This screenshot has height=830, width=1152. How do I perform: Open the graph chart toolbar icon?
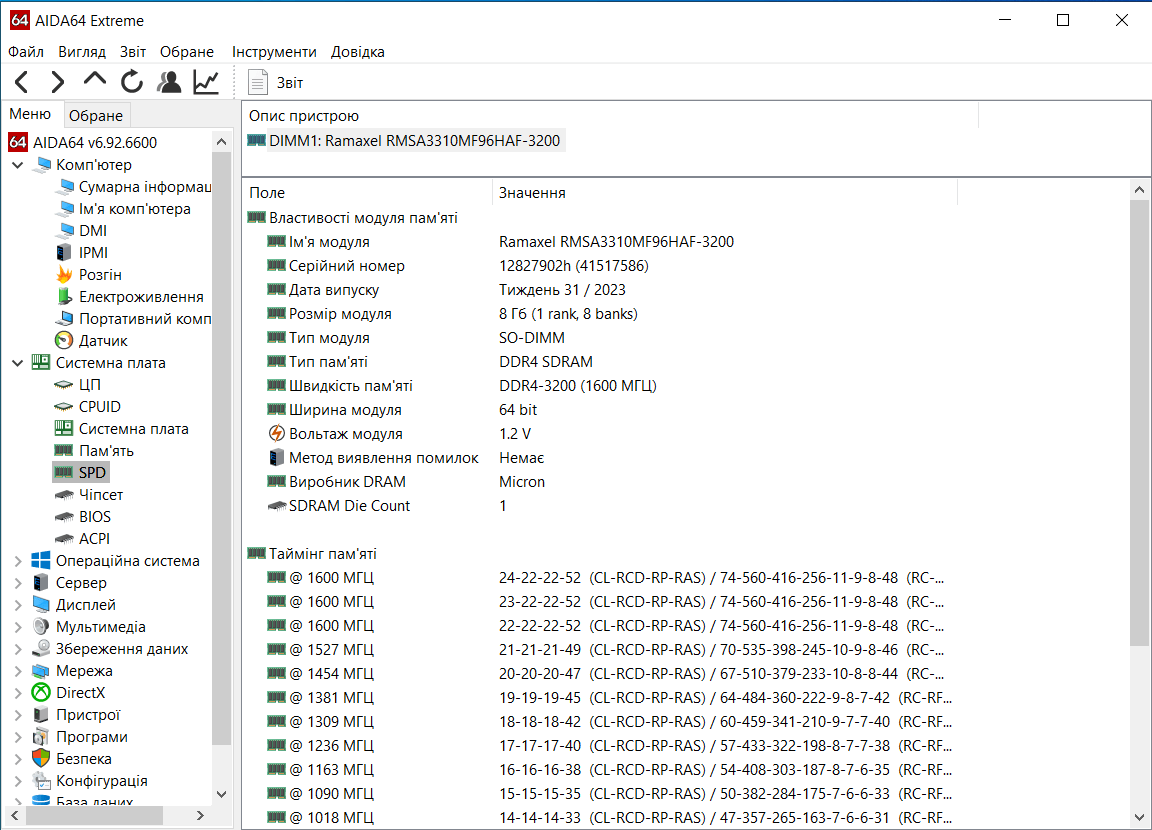pyautogui.click(x=206, y=82)
